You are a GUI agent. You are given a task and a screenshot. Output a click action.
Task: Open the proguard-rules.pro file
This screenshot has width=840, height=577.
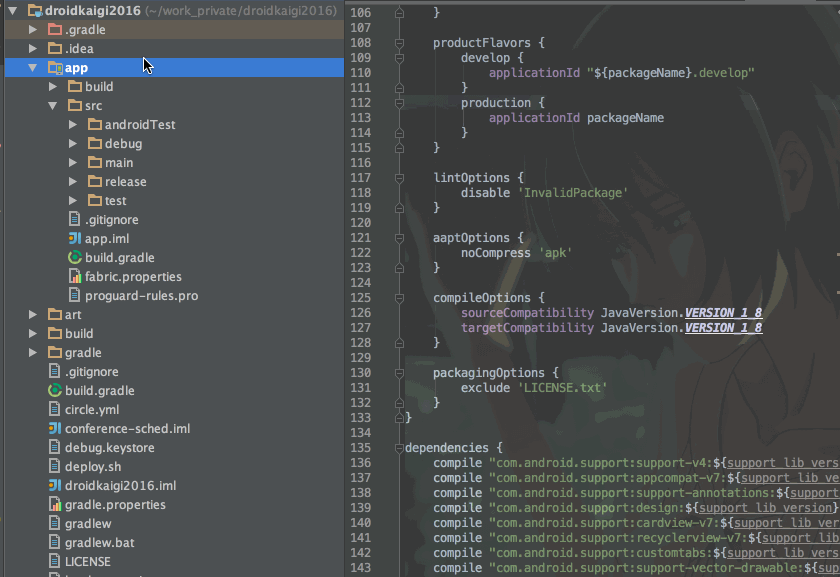[x=123, y=295]
